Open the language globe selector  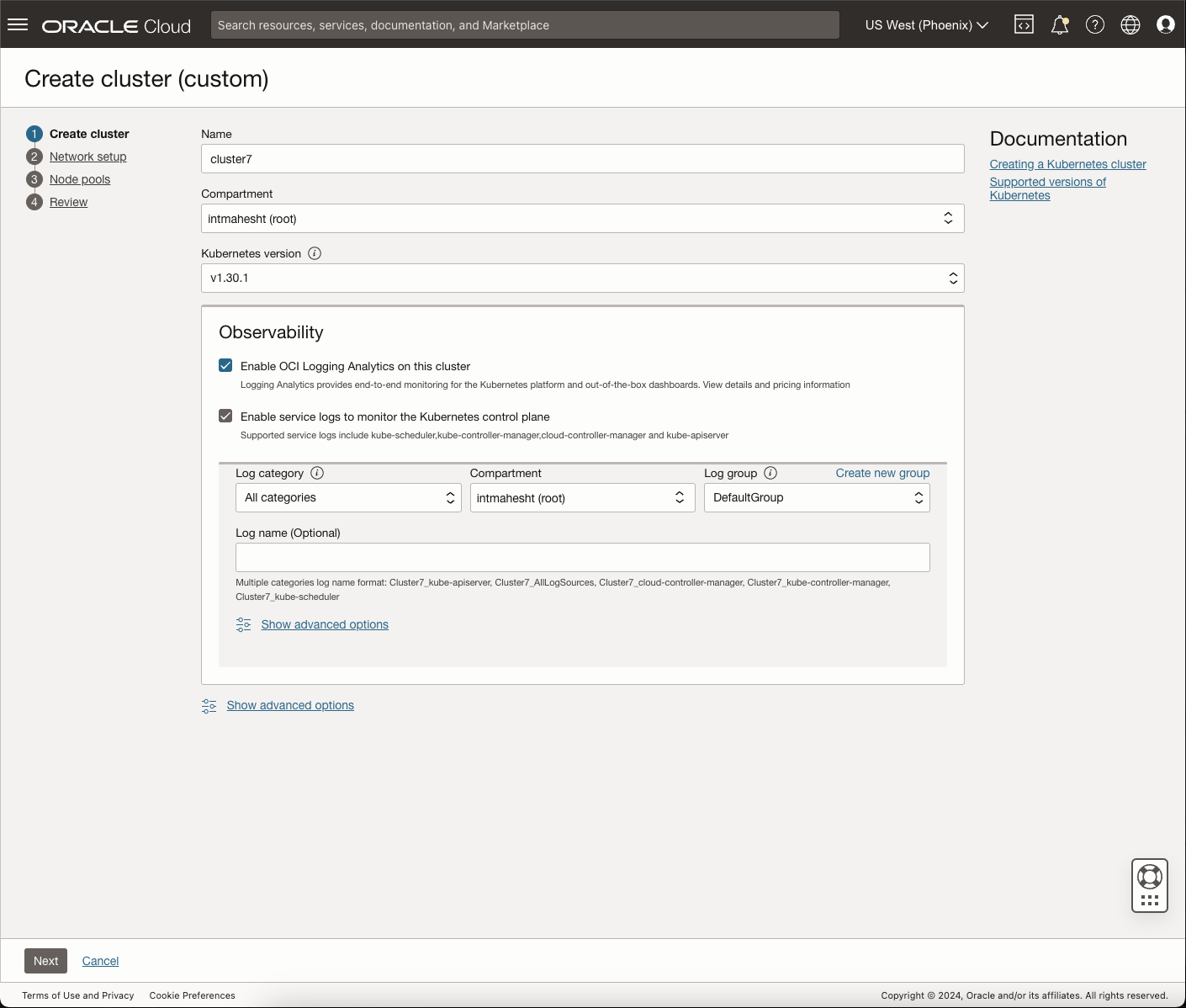point(1130,24)
